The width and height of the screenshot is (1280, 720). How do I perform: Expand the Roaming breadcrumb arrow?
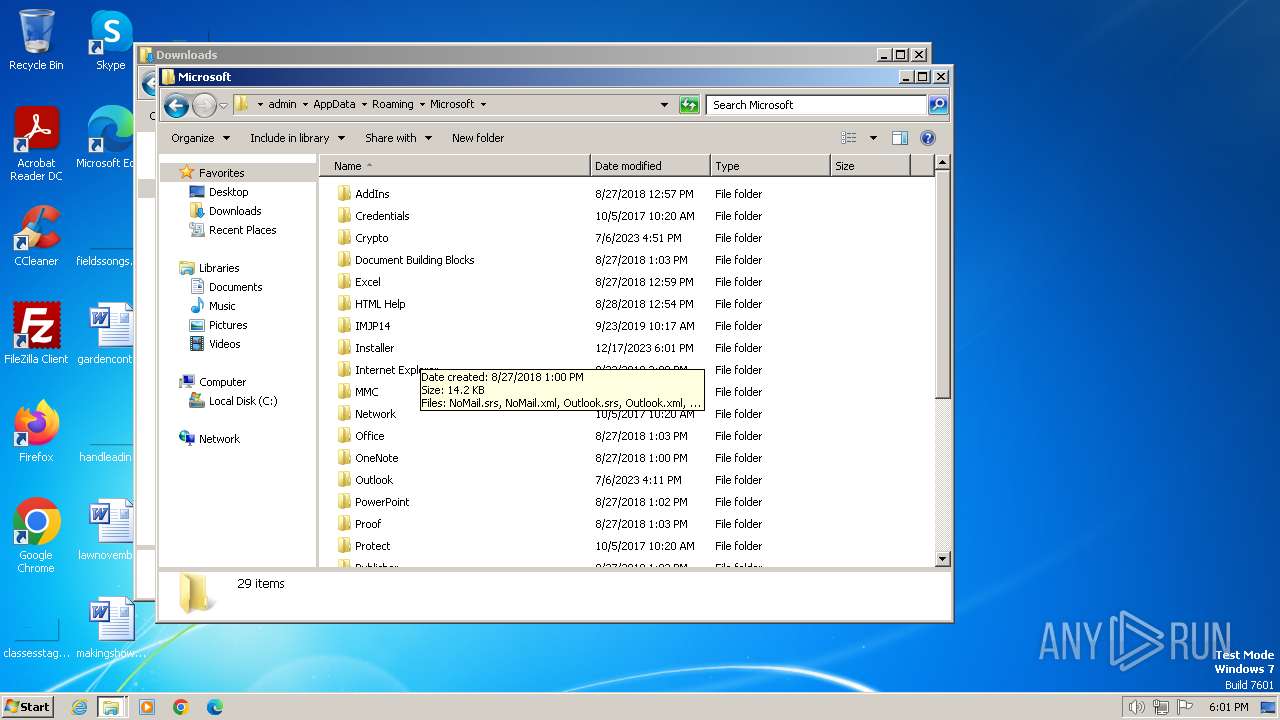coord(422,104)
